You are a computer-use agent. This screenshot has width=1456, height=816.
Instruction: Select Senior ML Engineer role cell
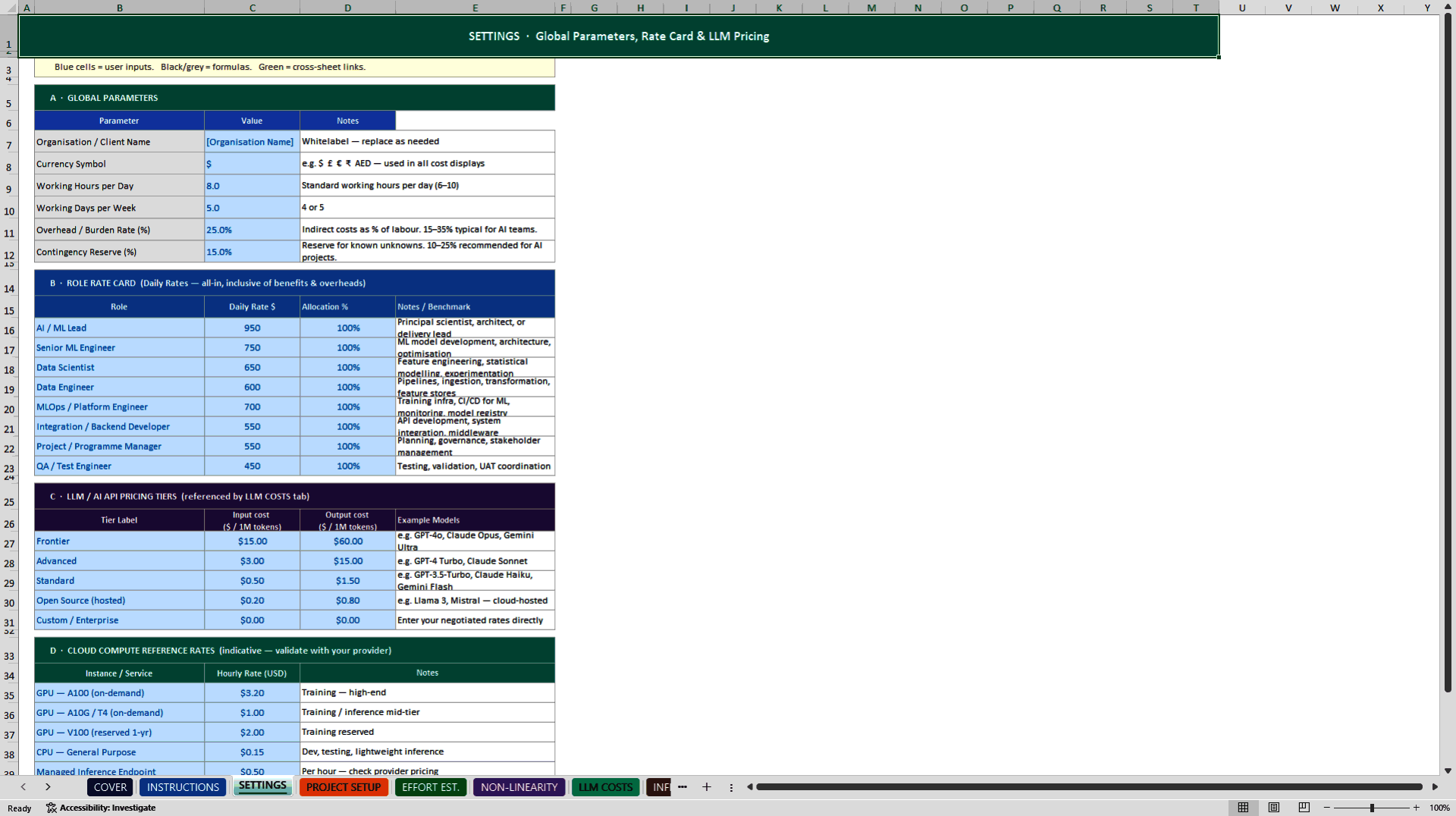[x=119, y=347]
